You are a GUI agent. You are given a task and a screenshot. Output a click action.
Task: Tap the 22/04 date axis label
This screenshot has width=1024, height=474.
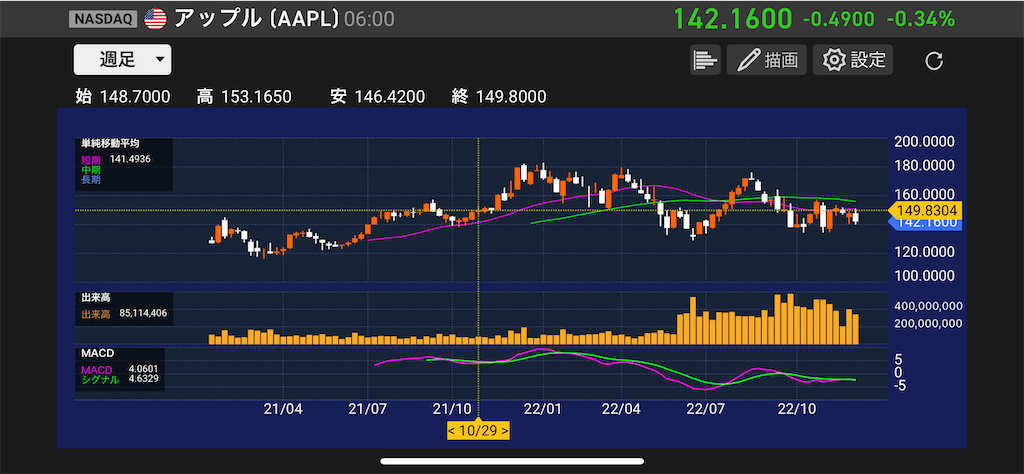coord(621,410)
